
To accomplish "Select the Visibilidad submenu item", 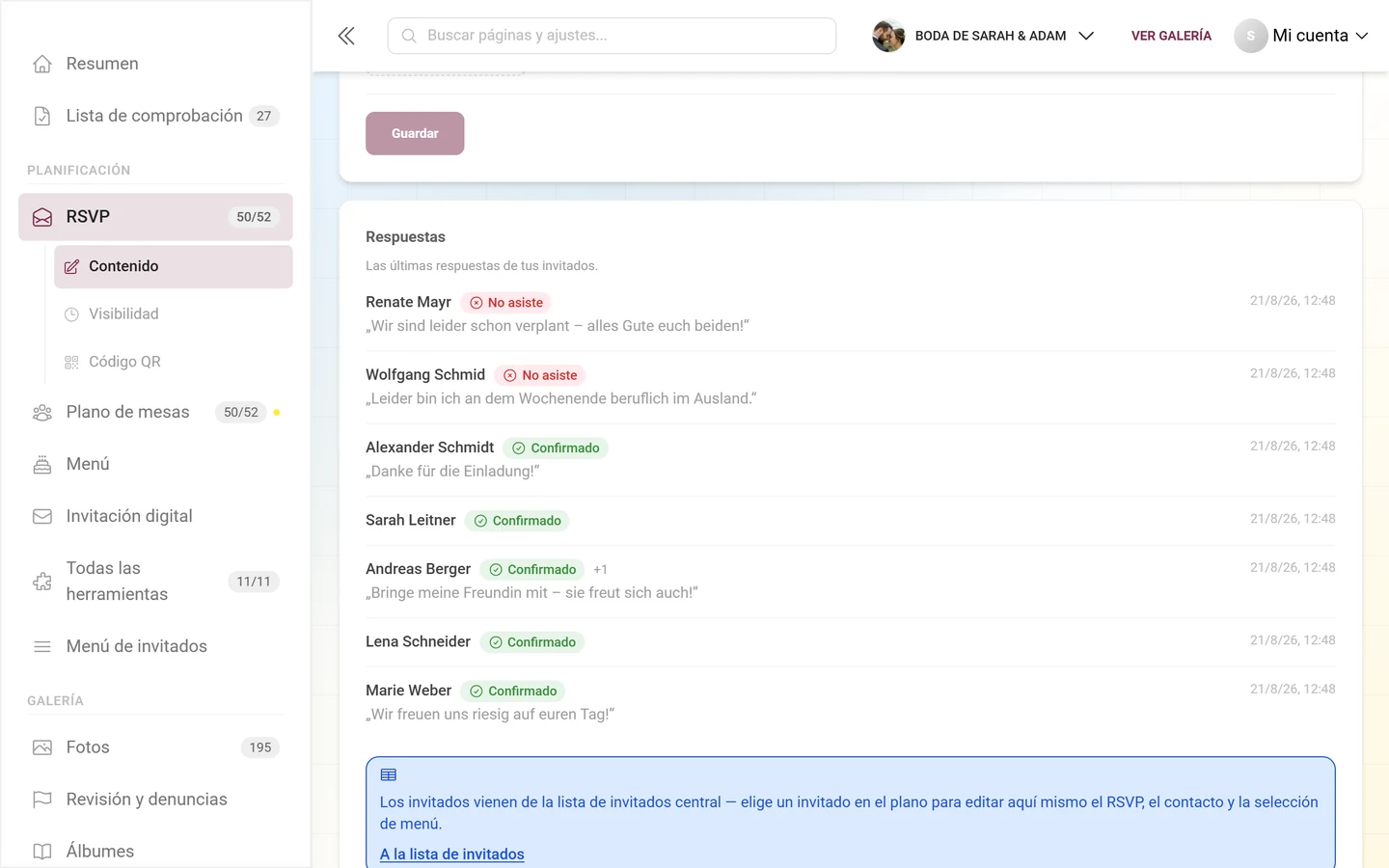I will click(174, 314).
